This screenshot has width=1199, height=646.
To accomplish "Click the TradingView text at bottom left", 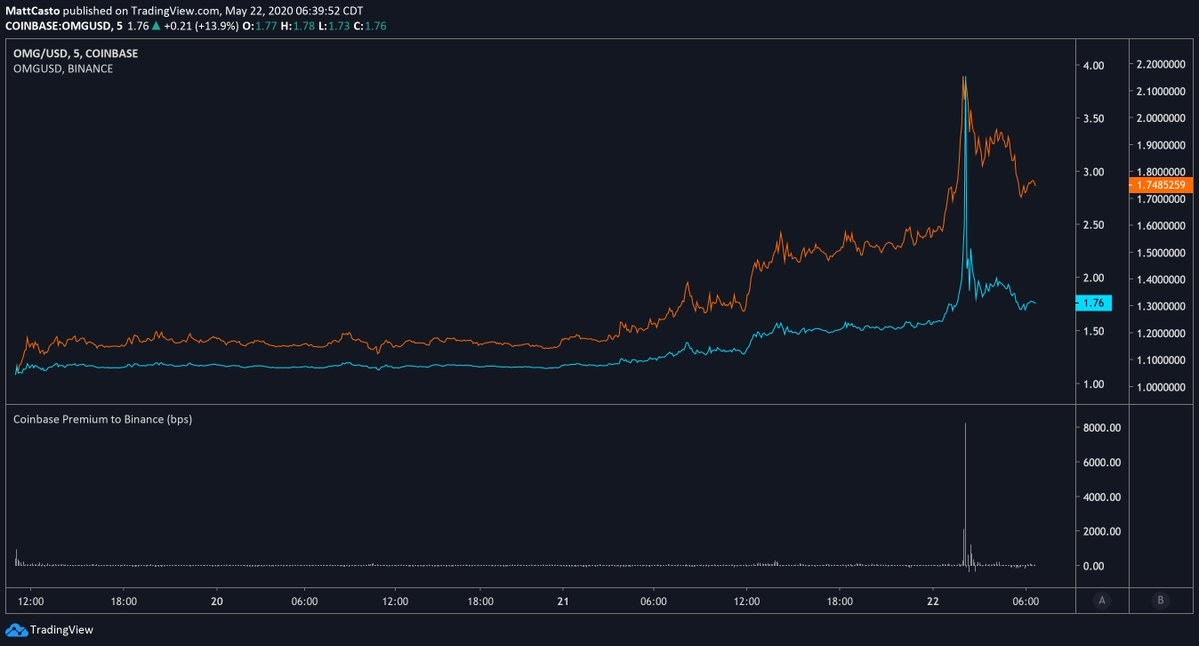I will coord(61,630).
